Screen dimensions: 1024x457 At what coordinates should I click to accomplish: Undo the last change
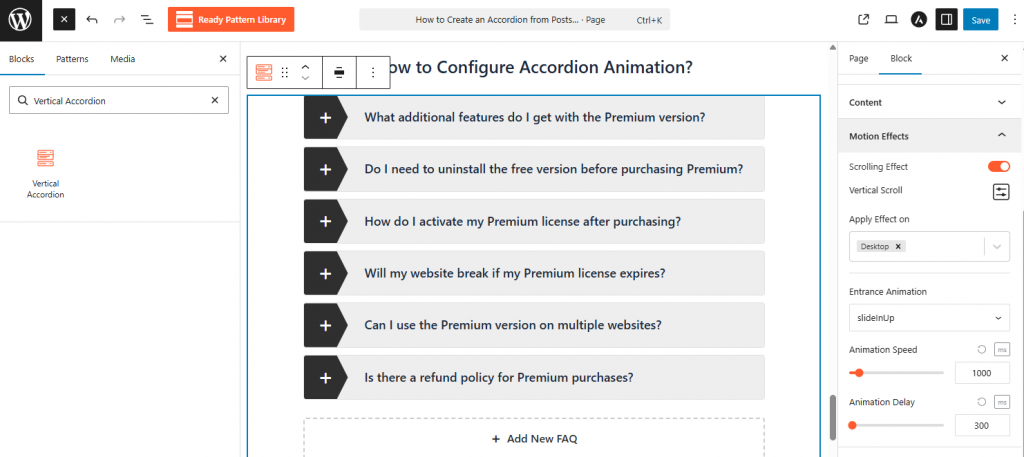coord(92,20)
